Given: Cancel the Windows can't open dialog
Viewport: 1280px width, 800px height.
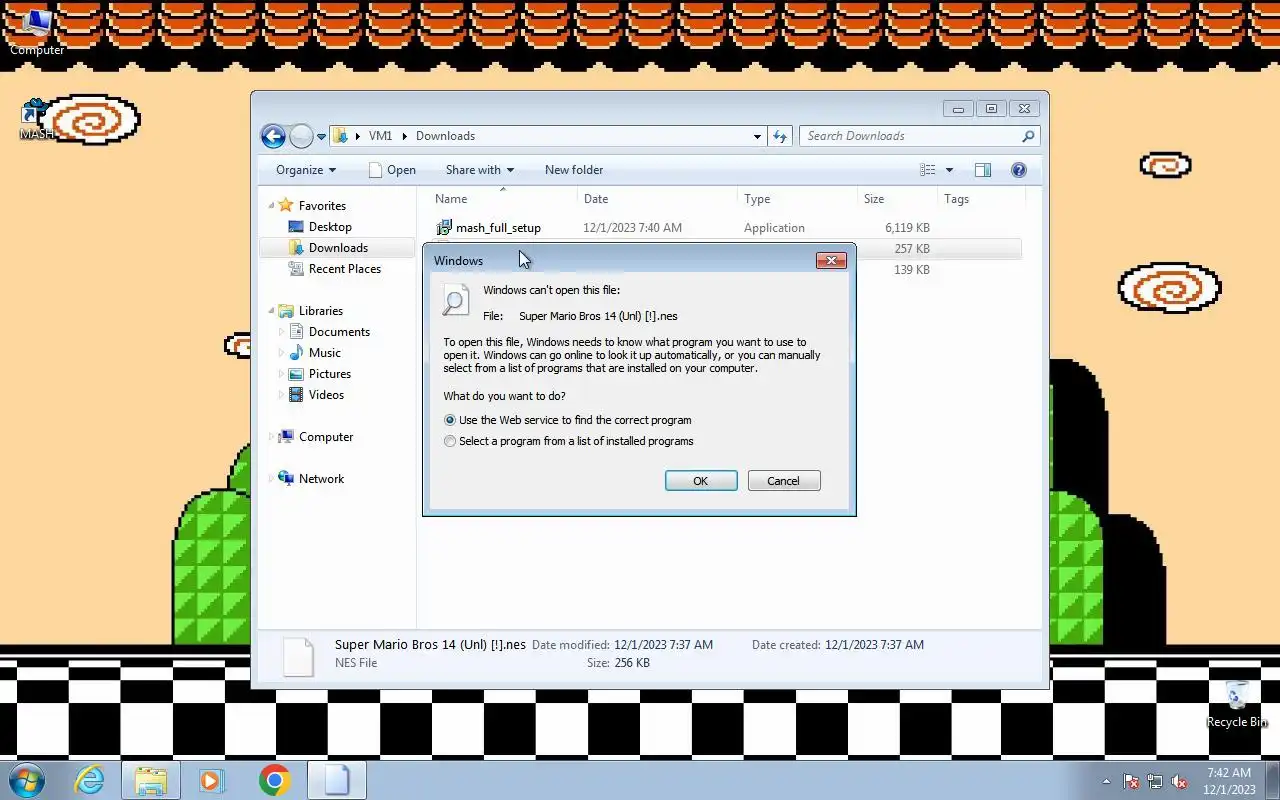Looking at the screenshot, I should click(x=784, y=481).
